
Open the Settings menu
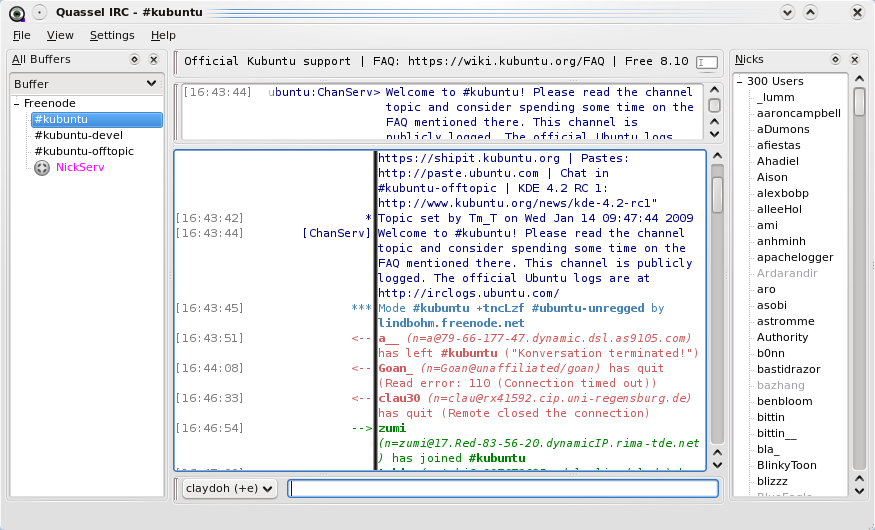(112, 35)
